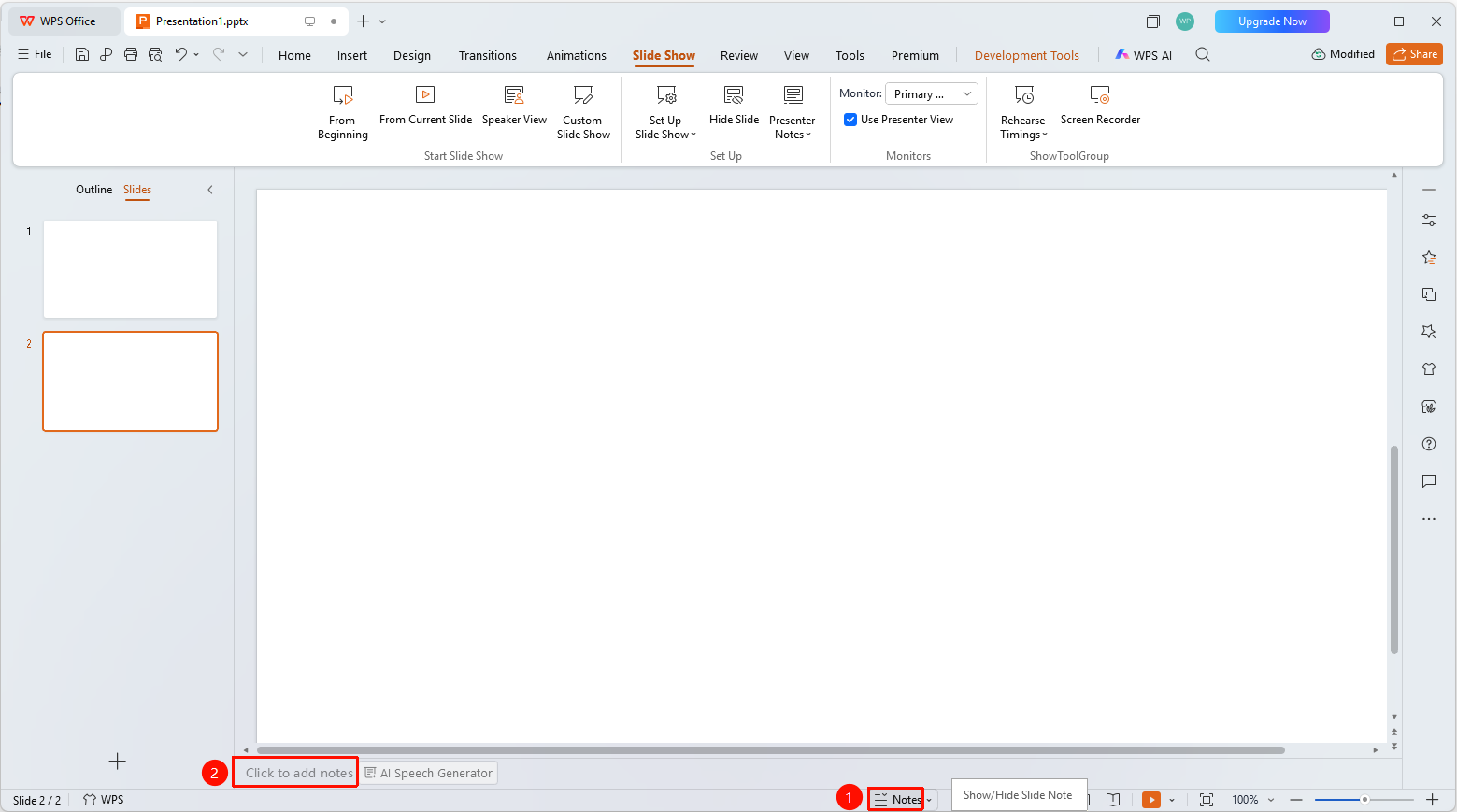
Task: Click the Undo arrow
Action: 181,54
